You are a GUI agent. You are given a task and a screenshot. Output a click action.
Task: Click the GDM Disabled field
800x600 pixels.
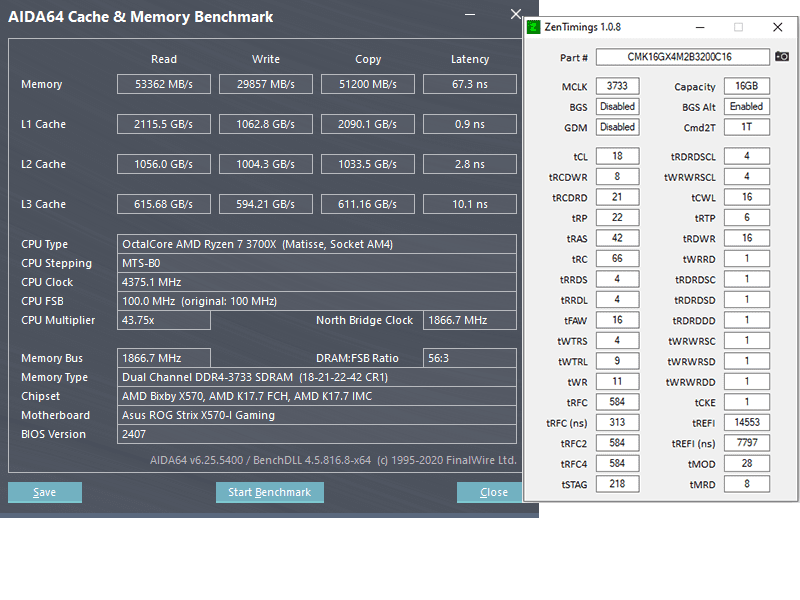(617, 127)
